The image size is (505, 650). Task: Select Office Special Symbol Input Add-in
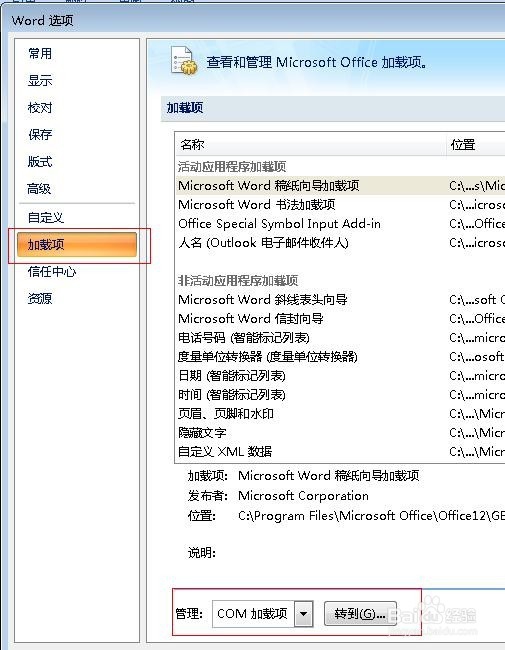[x=340, y=223]
